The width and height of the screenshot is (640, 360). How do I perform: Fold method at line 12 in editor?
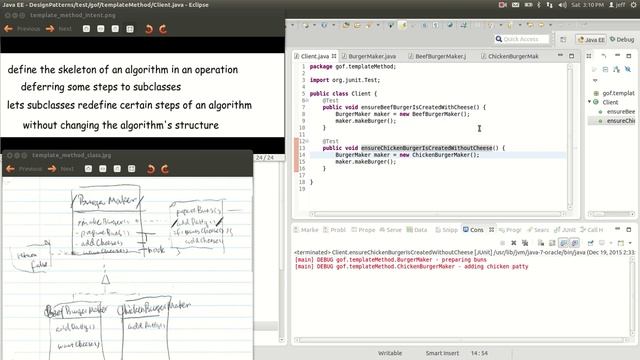point(307,141)
